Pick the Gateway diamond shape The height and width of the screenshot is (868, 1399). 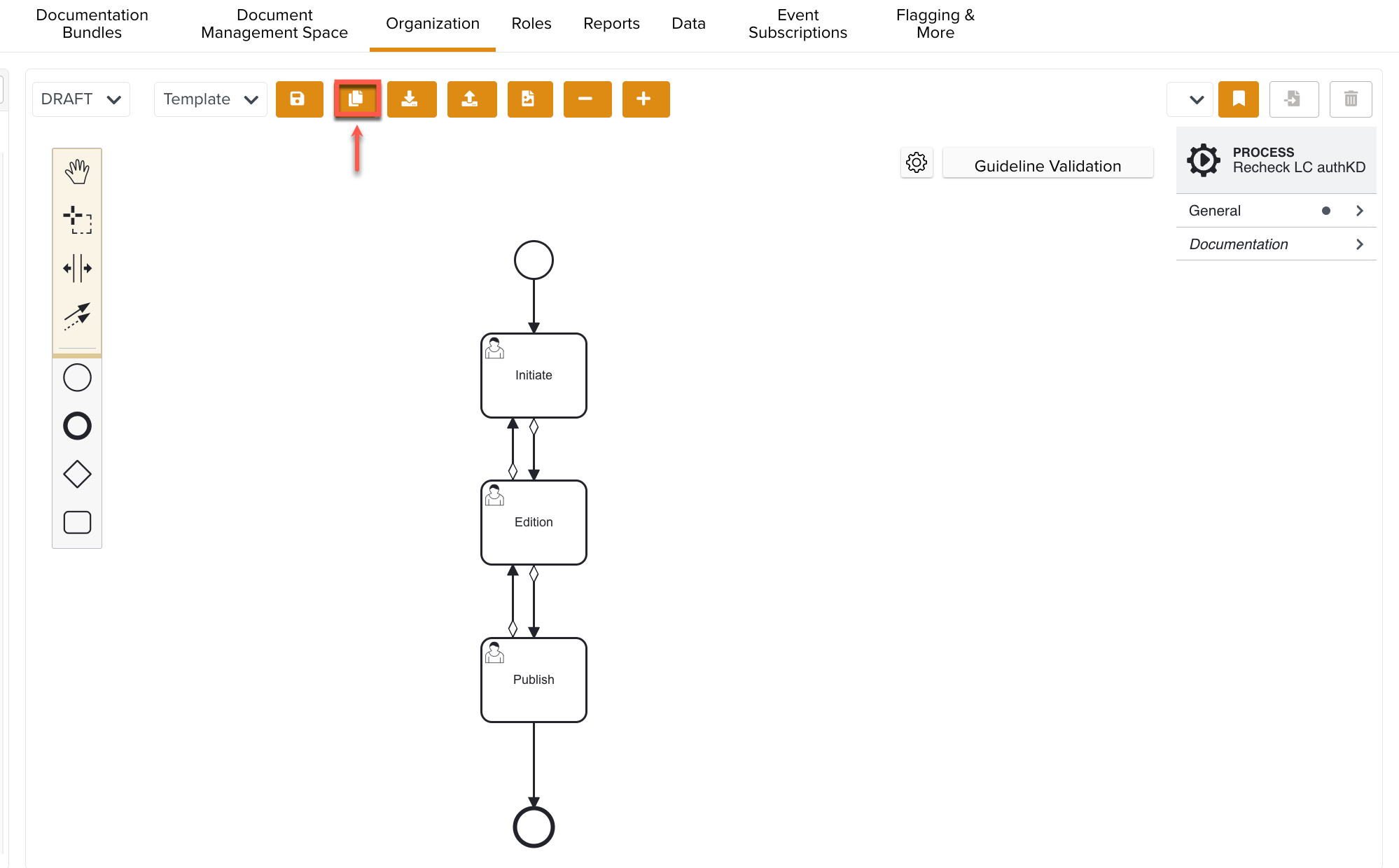point(77,473)
